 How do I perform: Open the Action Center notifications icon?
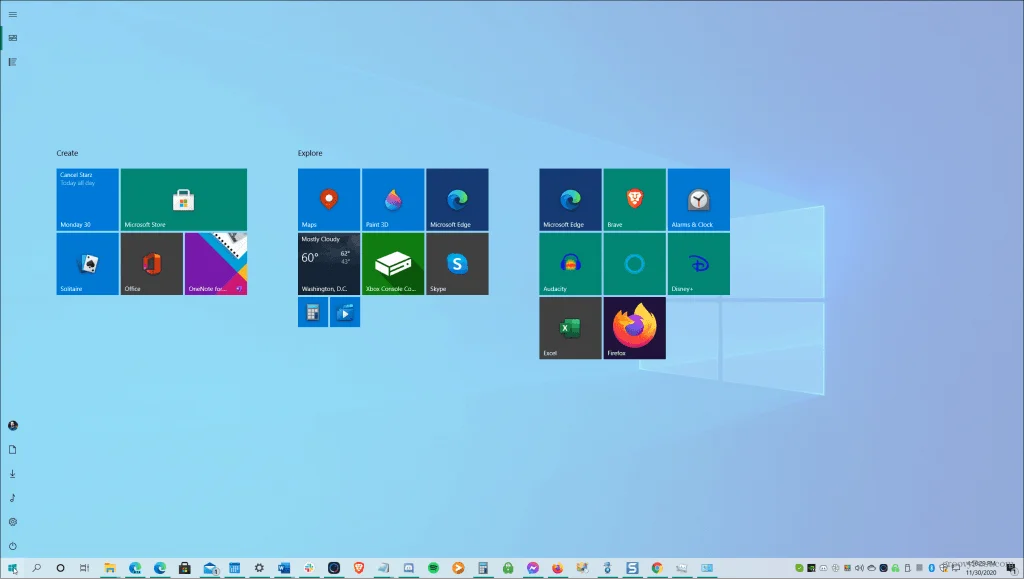point(1011,568)
